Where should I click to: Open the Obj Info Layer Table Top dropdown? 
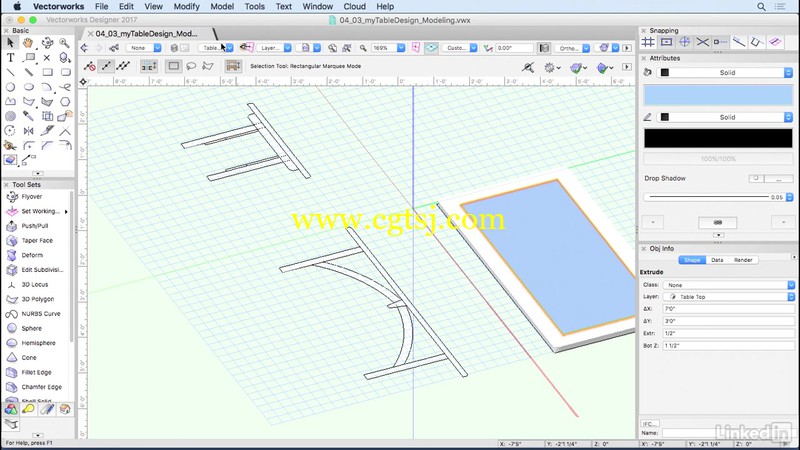729,297
